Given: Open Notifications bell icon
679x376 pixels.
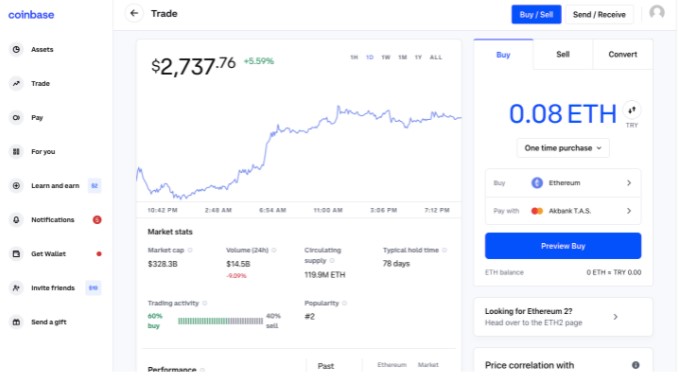Looking at the screenshot, I should click(16, 220).
